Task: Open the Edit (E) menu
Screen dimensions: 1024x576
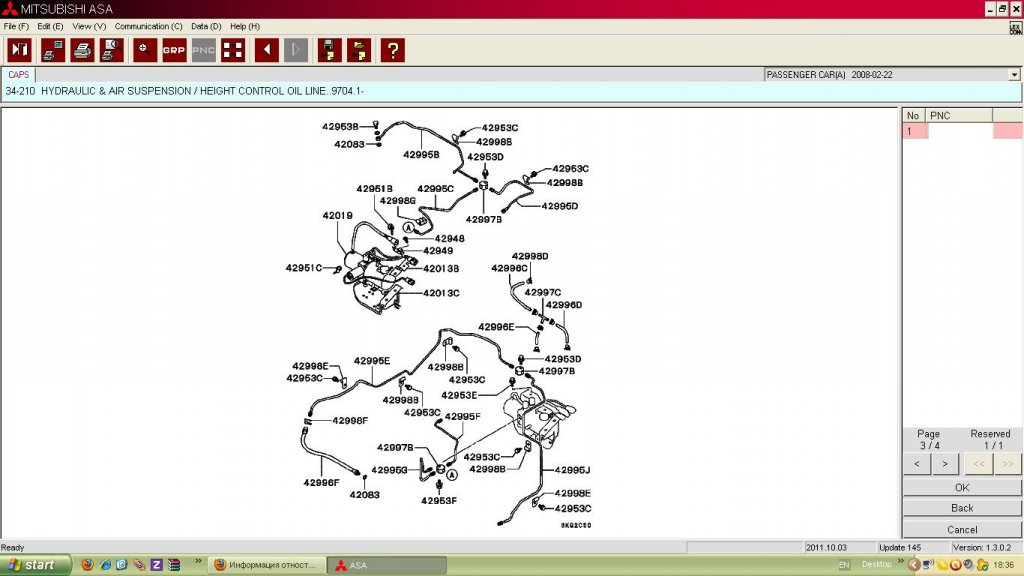Action: (50, 26)
